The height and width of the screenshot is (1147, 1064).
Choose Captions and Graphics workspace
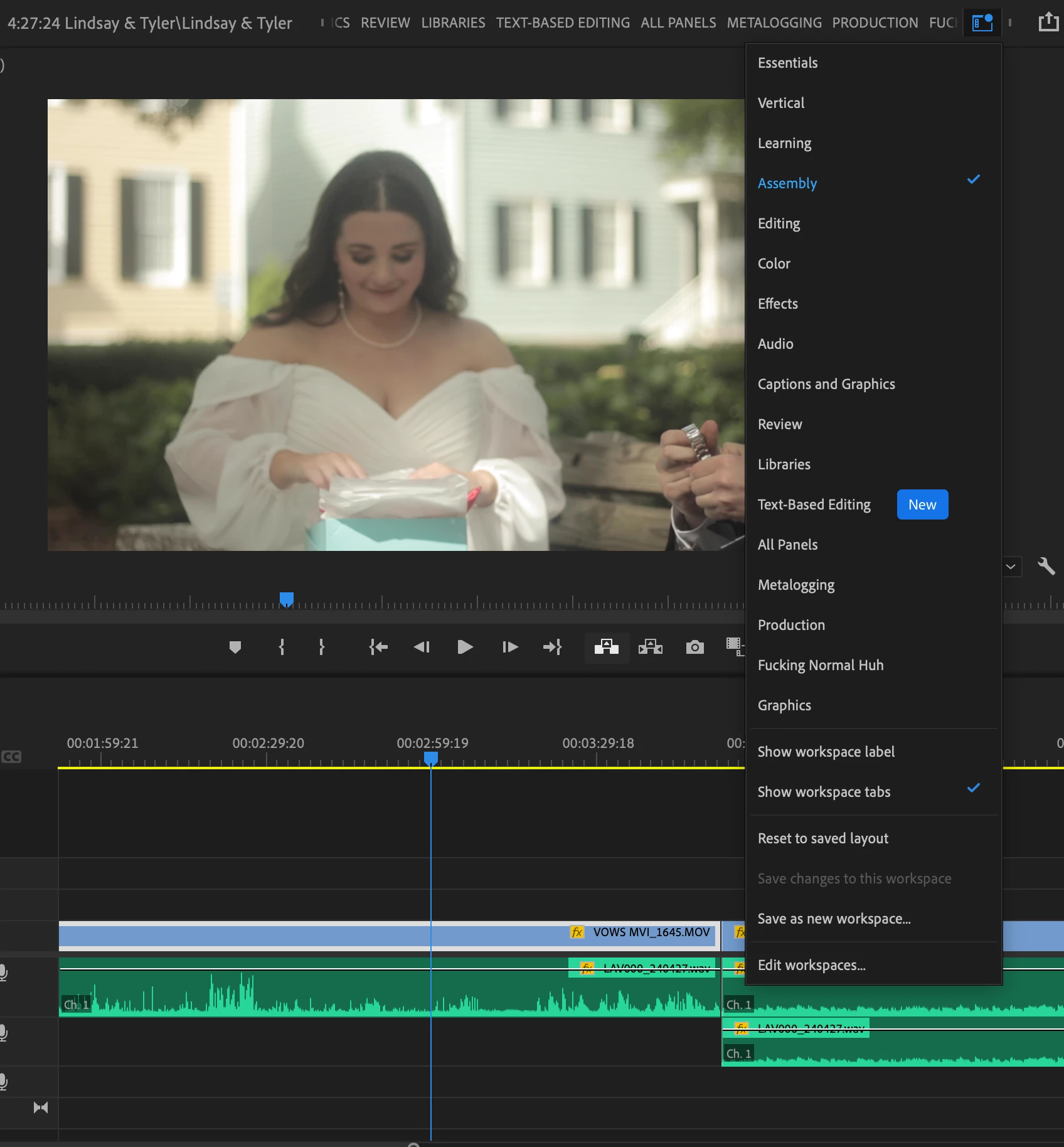873,384
